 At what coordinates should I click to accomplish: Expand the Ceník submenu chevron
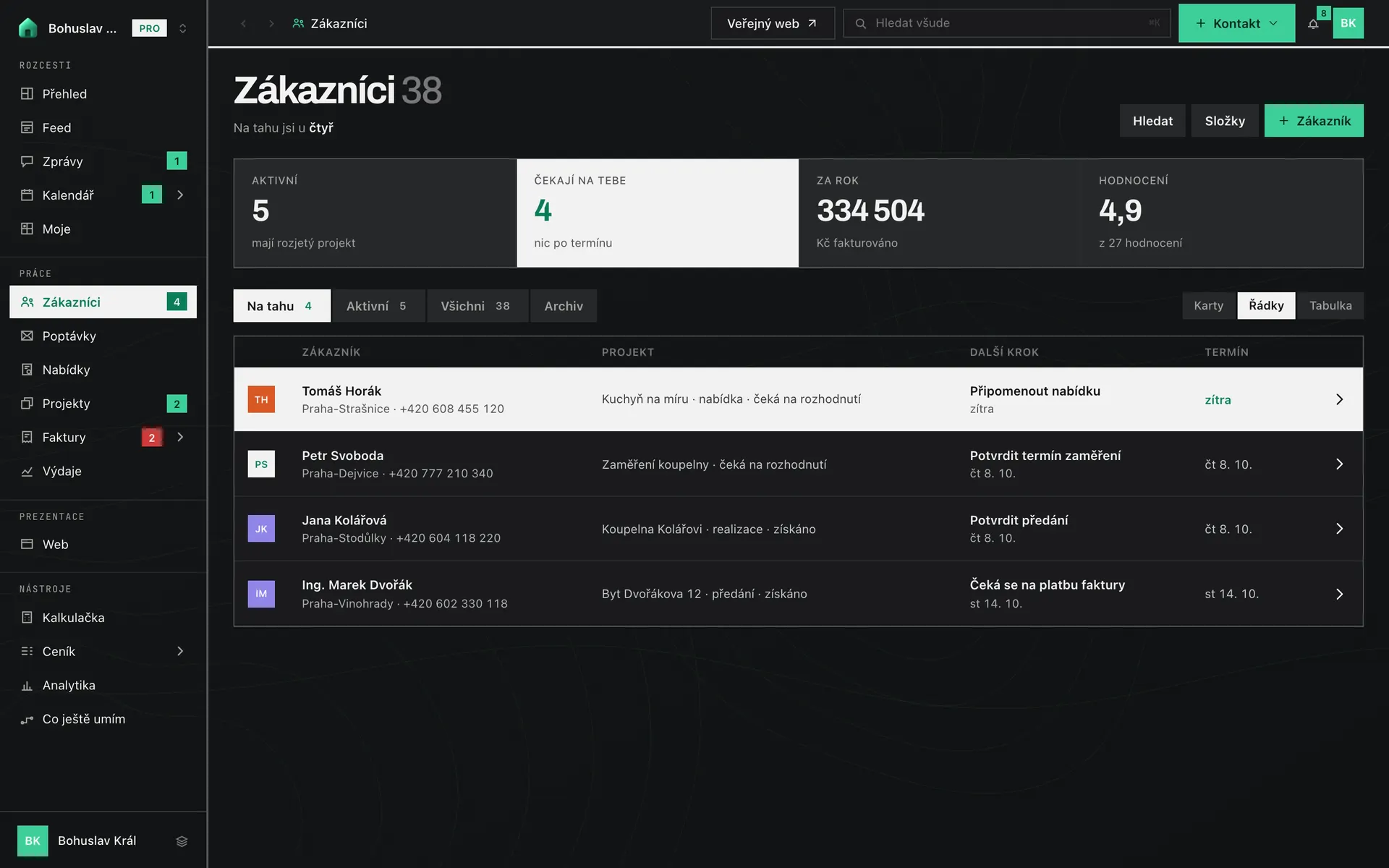pyautogui.click(x=180, y=652)
